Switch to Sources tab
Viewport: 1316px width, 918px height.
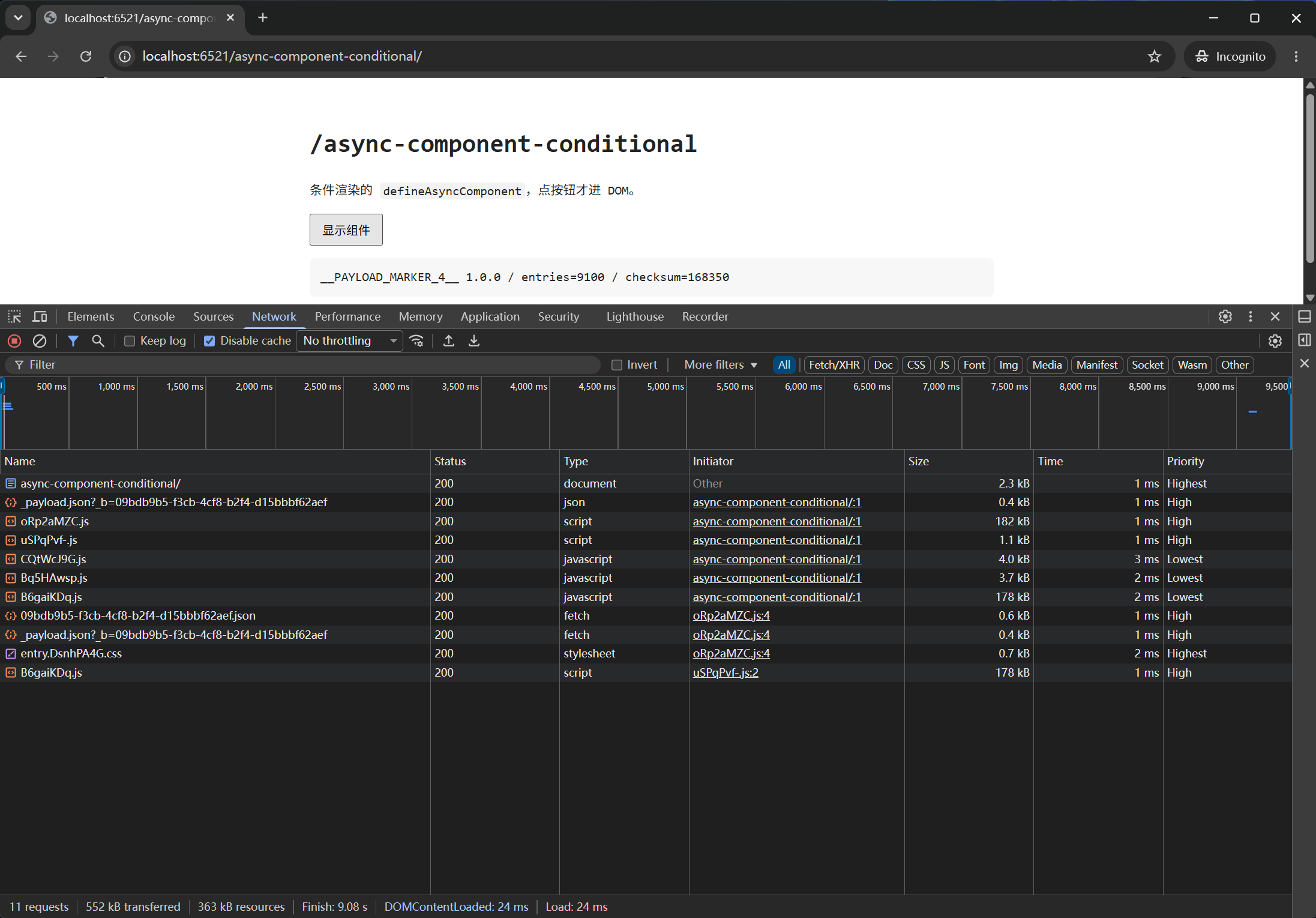[x=213, y=316]
